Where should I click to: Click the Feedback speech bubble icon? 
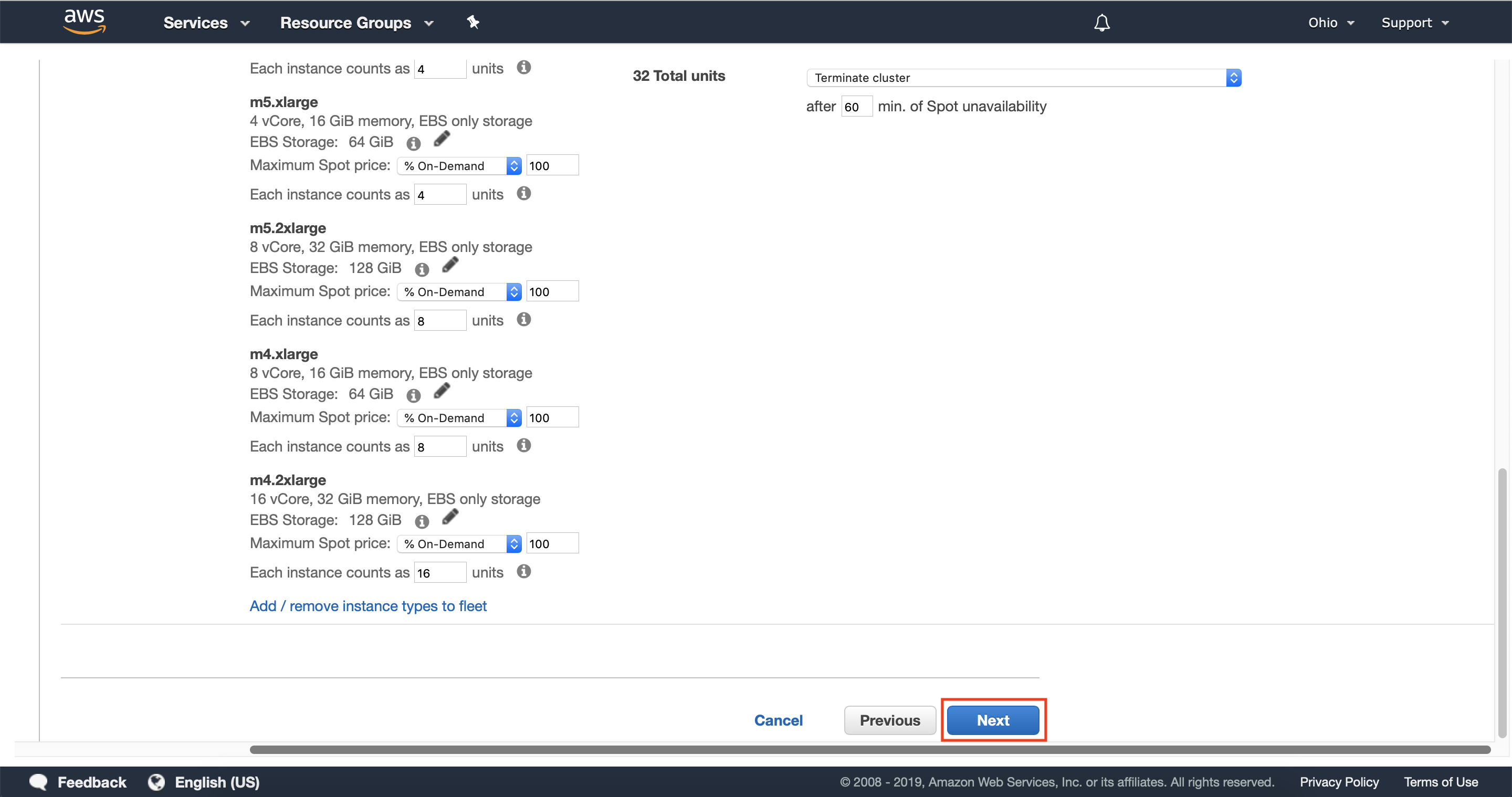[x=39, y=782]
